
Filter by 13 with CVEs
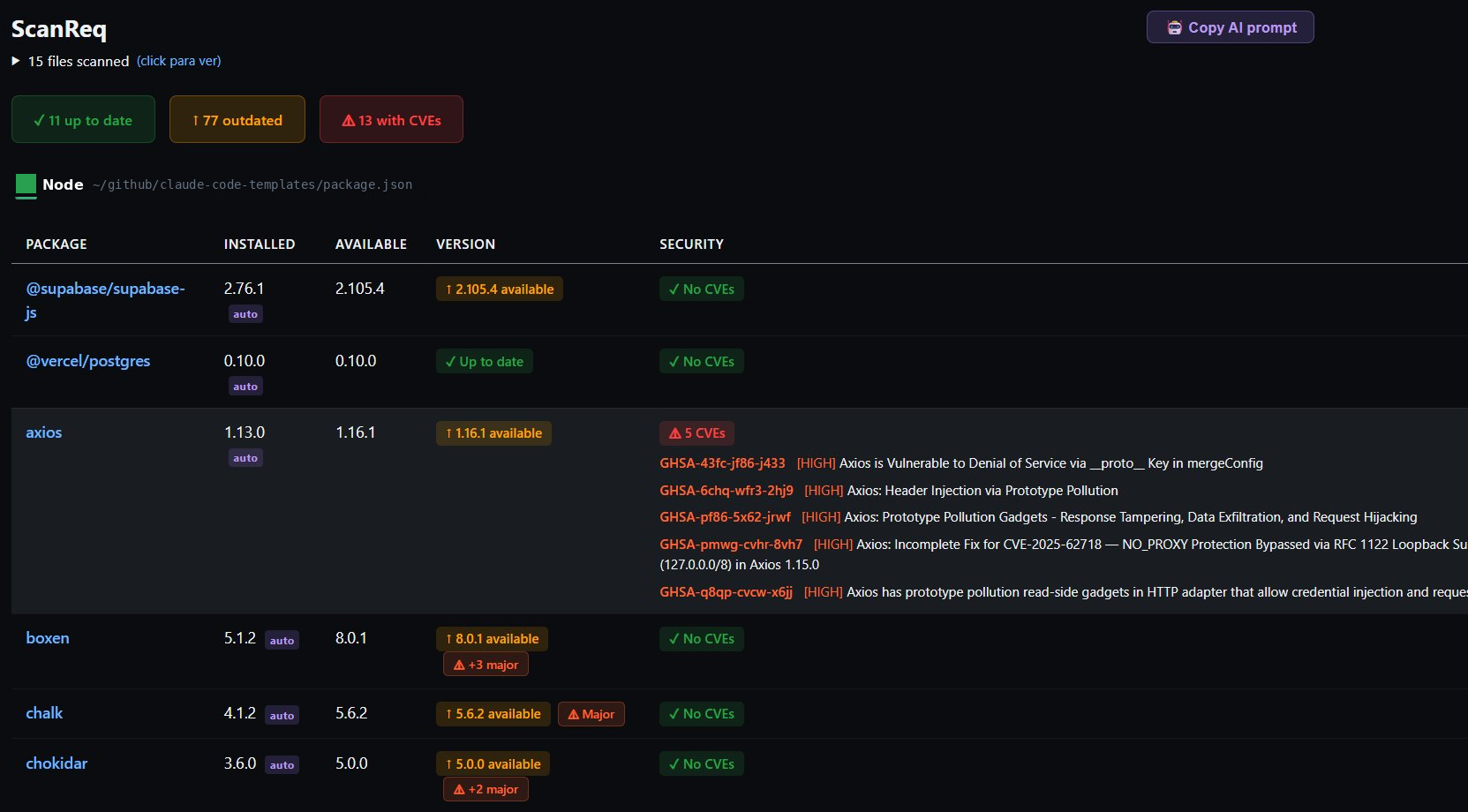(391, 120)
